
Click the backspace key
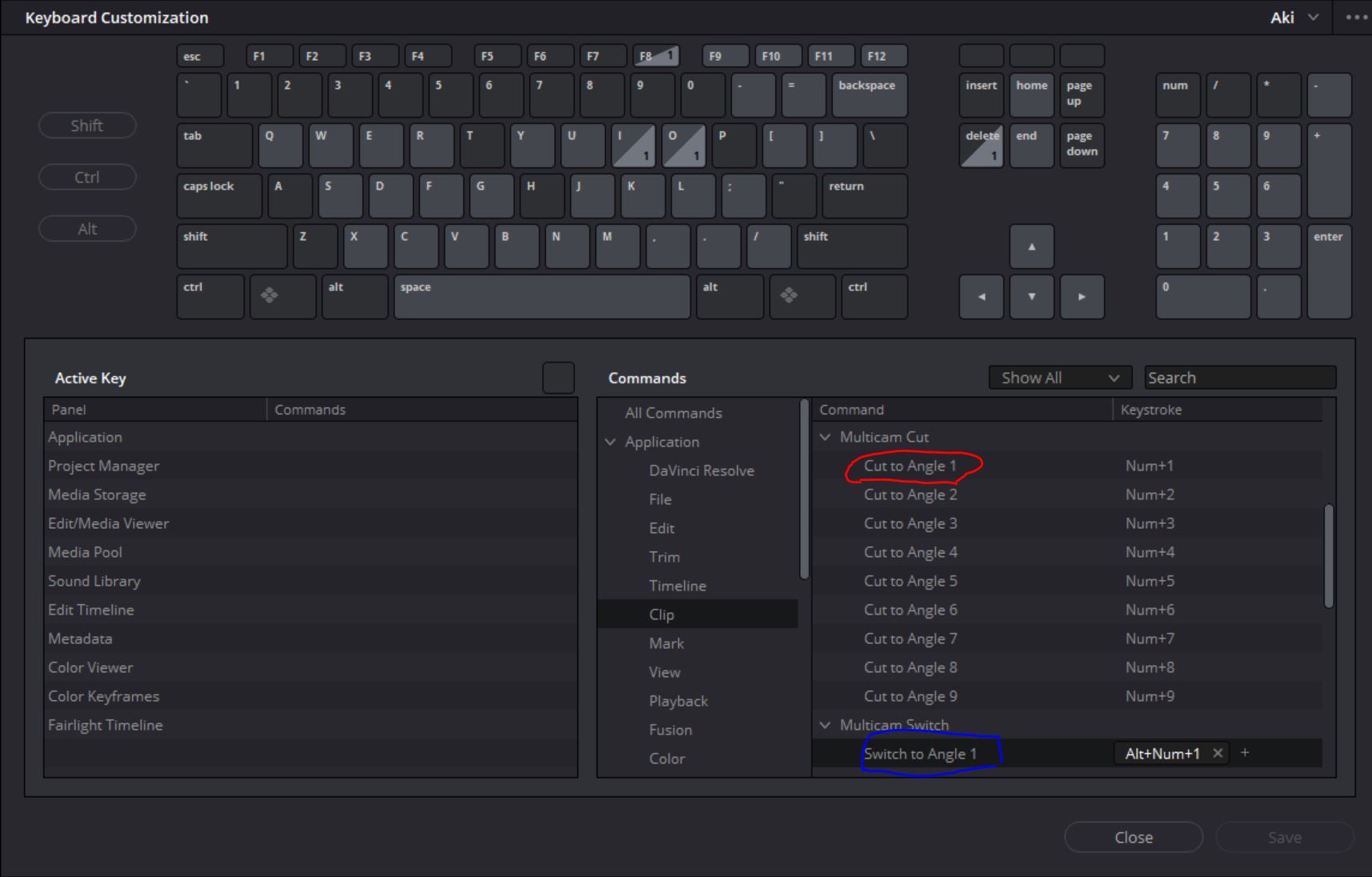coord(870,95)
